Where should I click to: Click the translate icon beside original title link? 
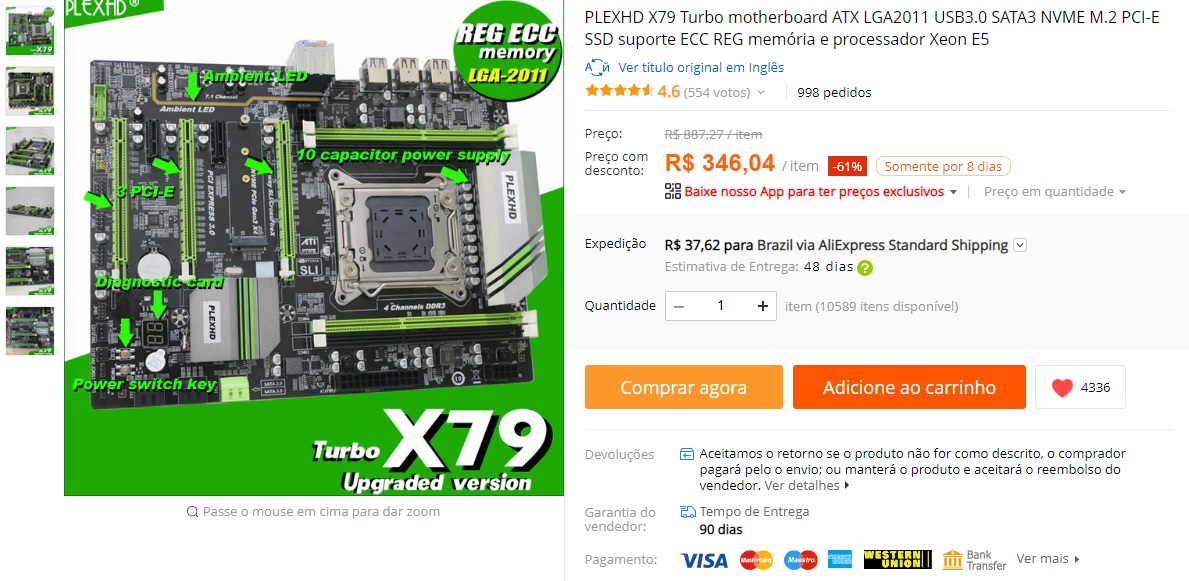point(598,68)
